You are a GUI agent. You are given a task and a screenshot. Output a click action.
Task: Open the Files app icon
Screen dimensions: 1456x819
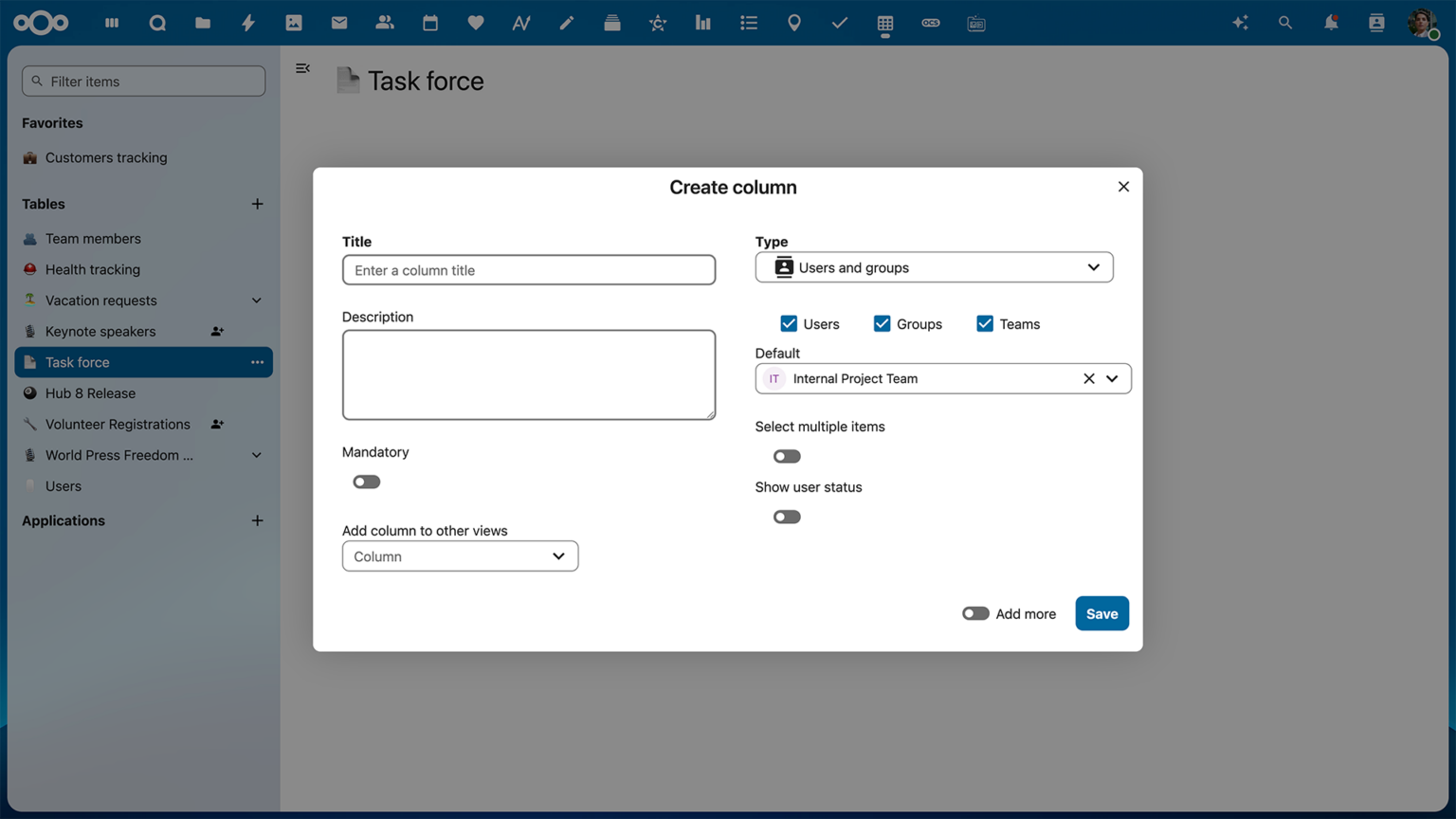[202, 22]
